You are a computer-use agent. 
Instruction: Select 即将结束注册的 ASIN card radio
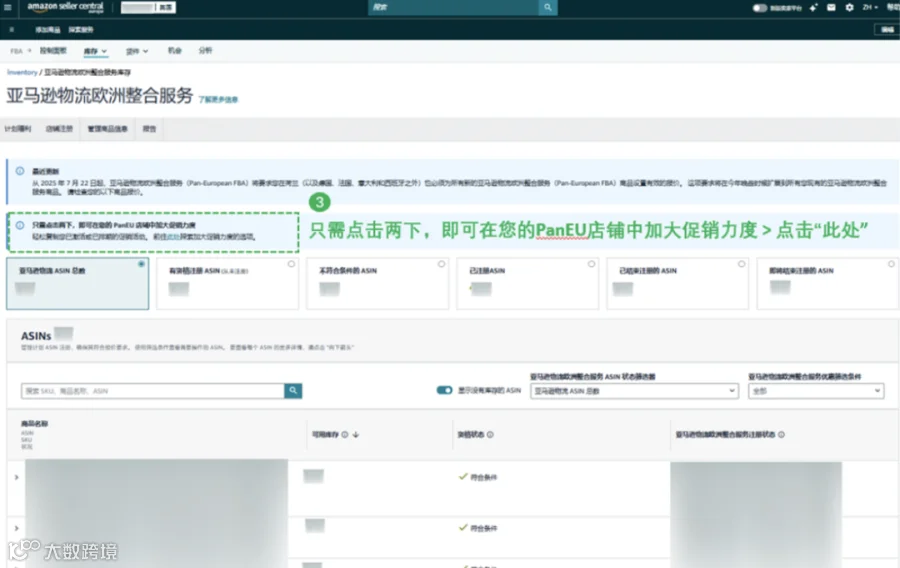tap(891, 264)
